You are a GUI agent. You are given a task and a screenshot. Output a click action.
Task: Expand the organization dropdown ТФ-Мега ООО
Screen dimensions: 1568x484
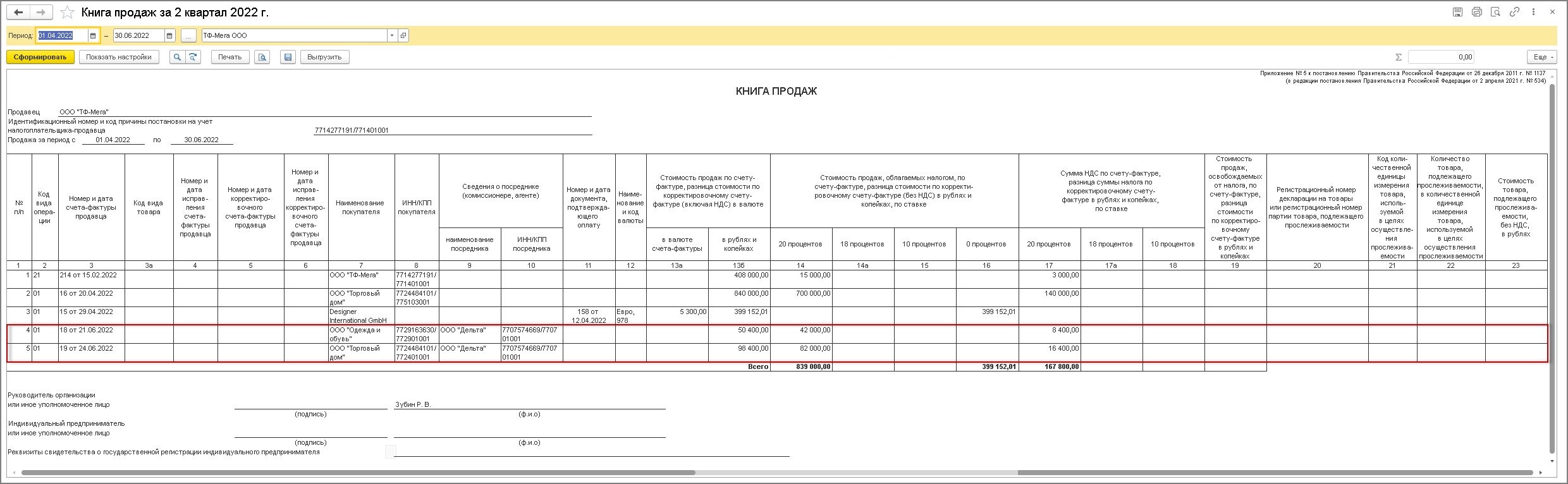392,36
